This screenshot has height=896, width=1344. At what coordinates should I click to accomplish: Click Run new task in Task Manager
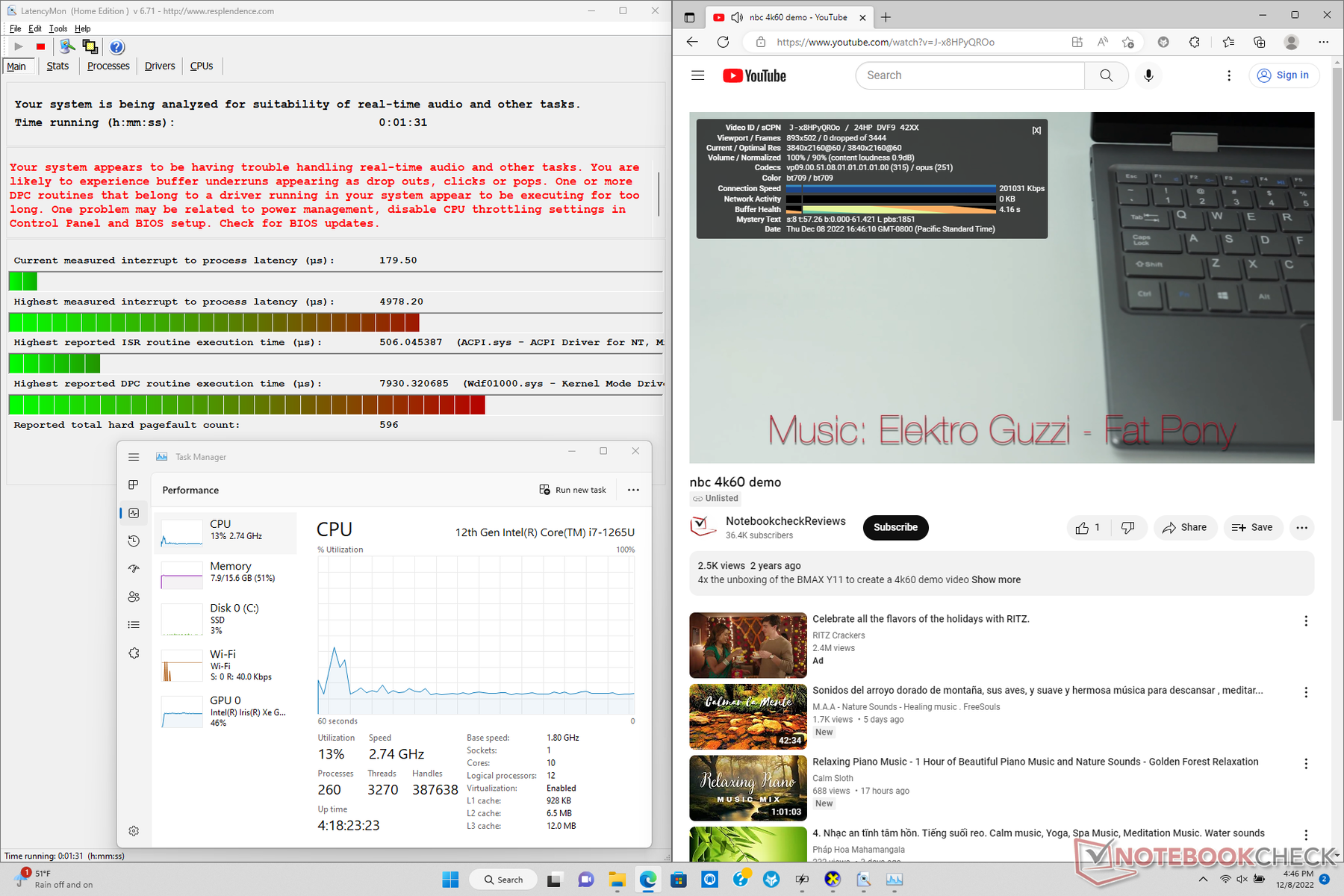click(573, 490)
